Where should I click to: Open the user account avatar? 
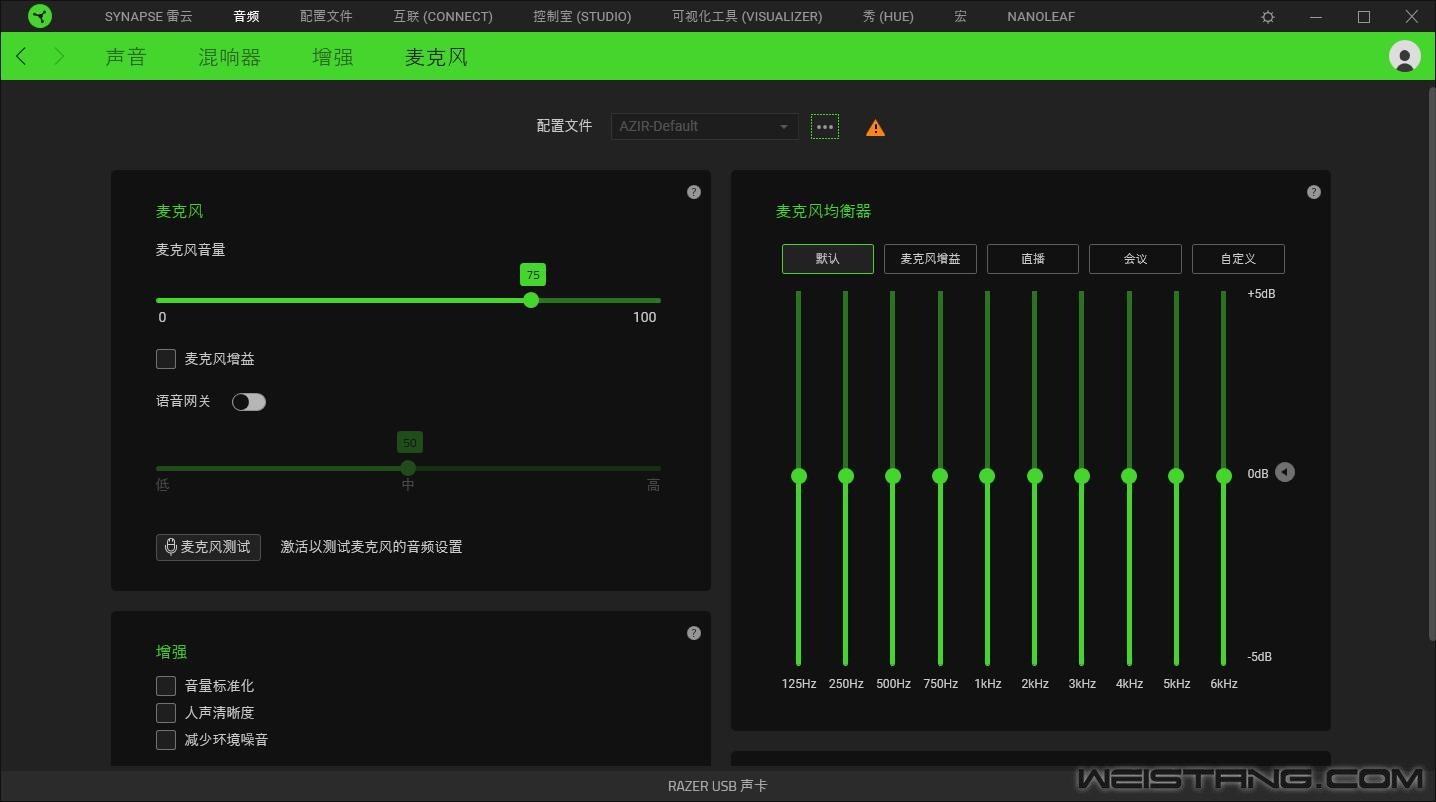tap(1405, 56)
